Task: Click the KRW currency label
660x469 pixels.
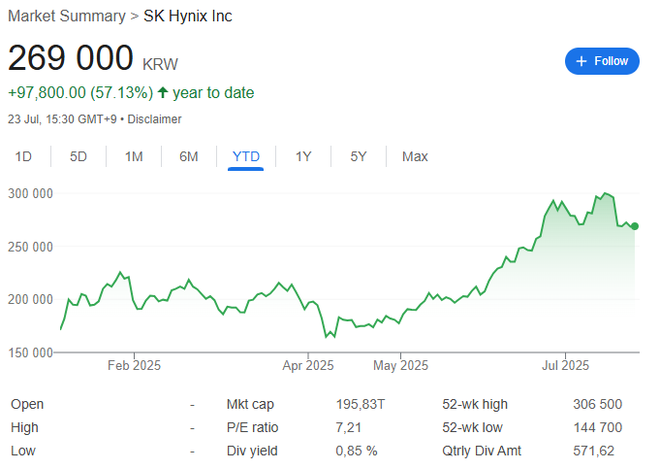Action: coord(160,64)
